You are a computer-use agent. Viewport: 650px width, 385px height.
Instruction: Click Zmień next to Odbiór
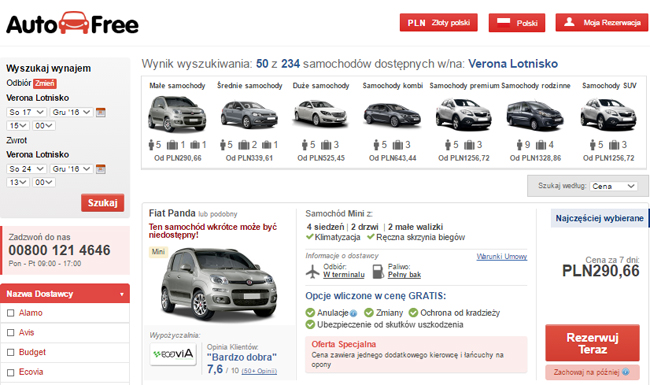click(45, 83)
